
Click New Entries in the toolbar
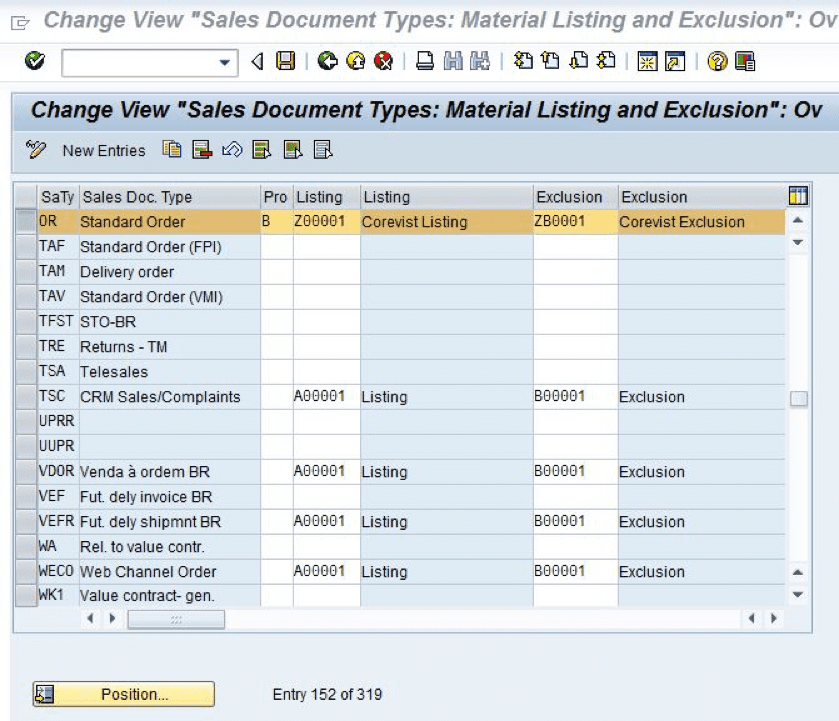(103, 151)
